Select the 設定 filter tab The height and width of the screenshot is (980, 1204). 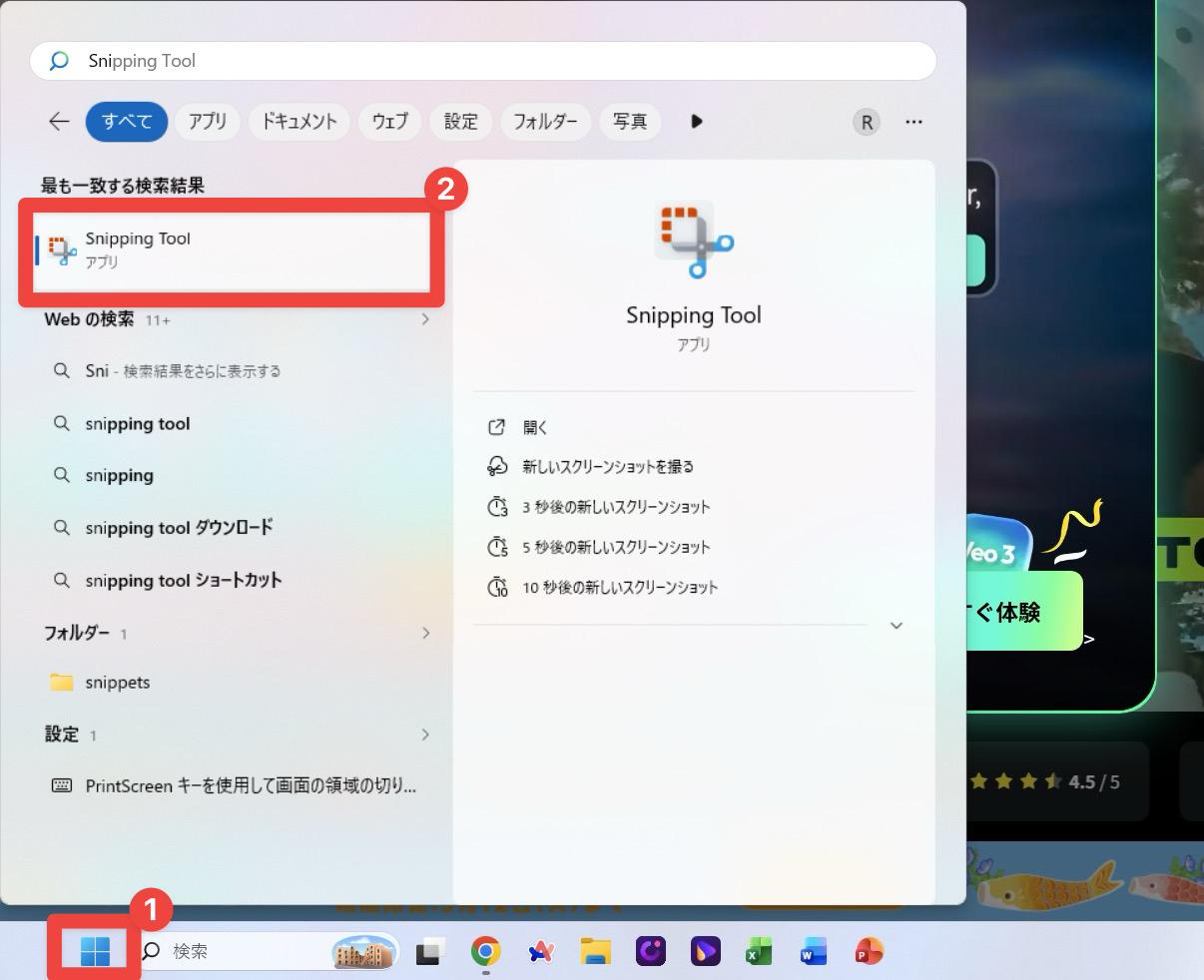460,122
